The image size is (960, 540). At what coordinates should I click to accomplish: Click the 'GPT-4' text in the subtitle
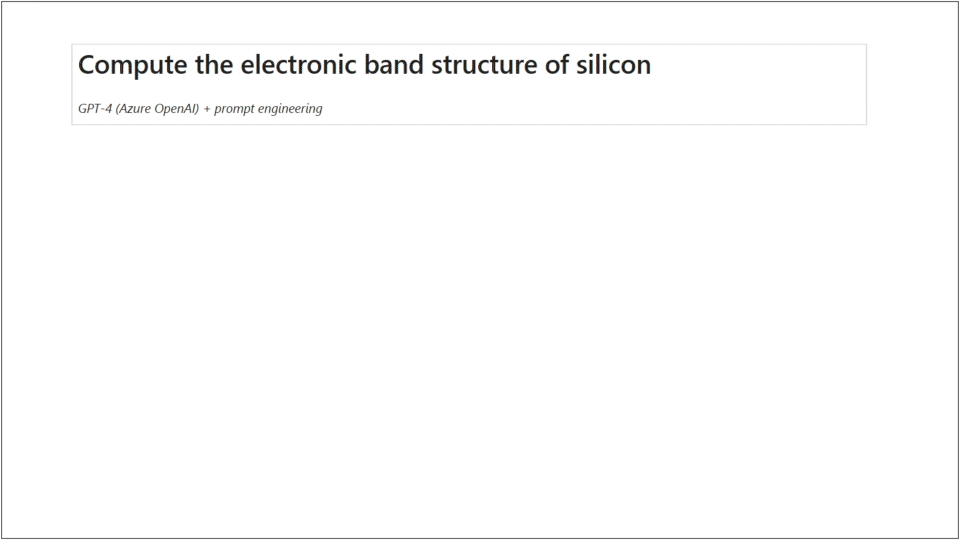point(95,108)
